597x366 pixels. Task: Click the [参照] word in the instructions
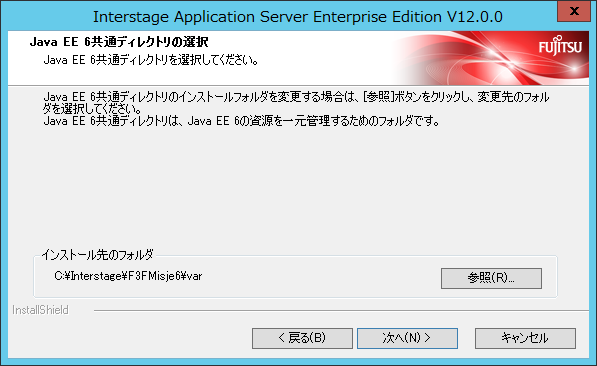(x=378, y=97)
